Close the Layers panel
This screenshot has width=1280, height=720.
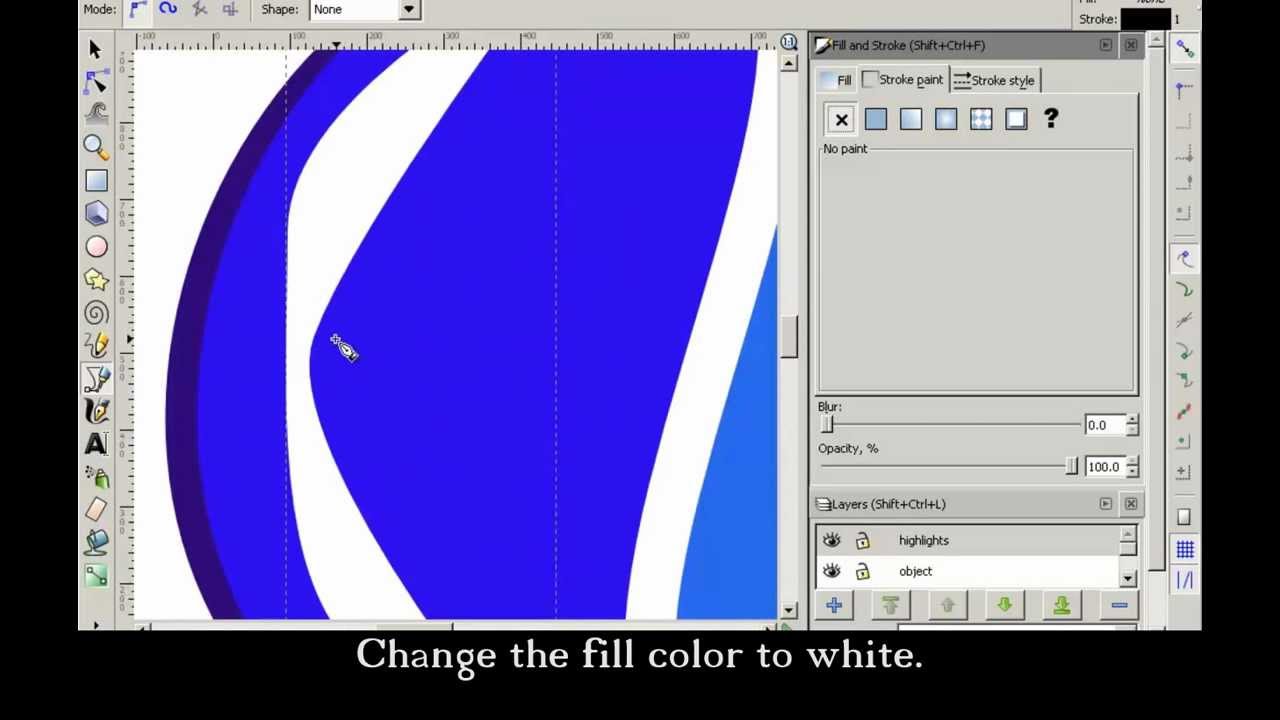click(x=1131, y=504)
